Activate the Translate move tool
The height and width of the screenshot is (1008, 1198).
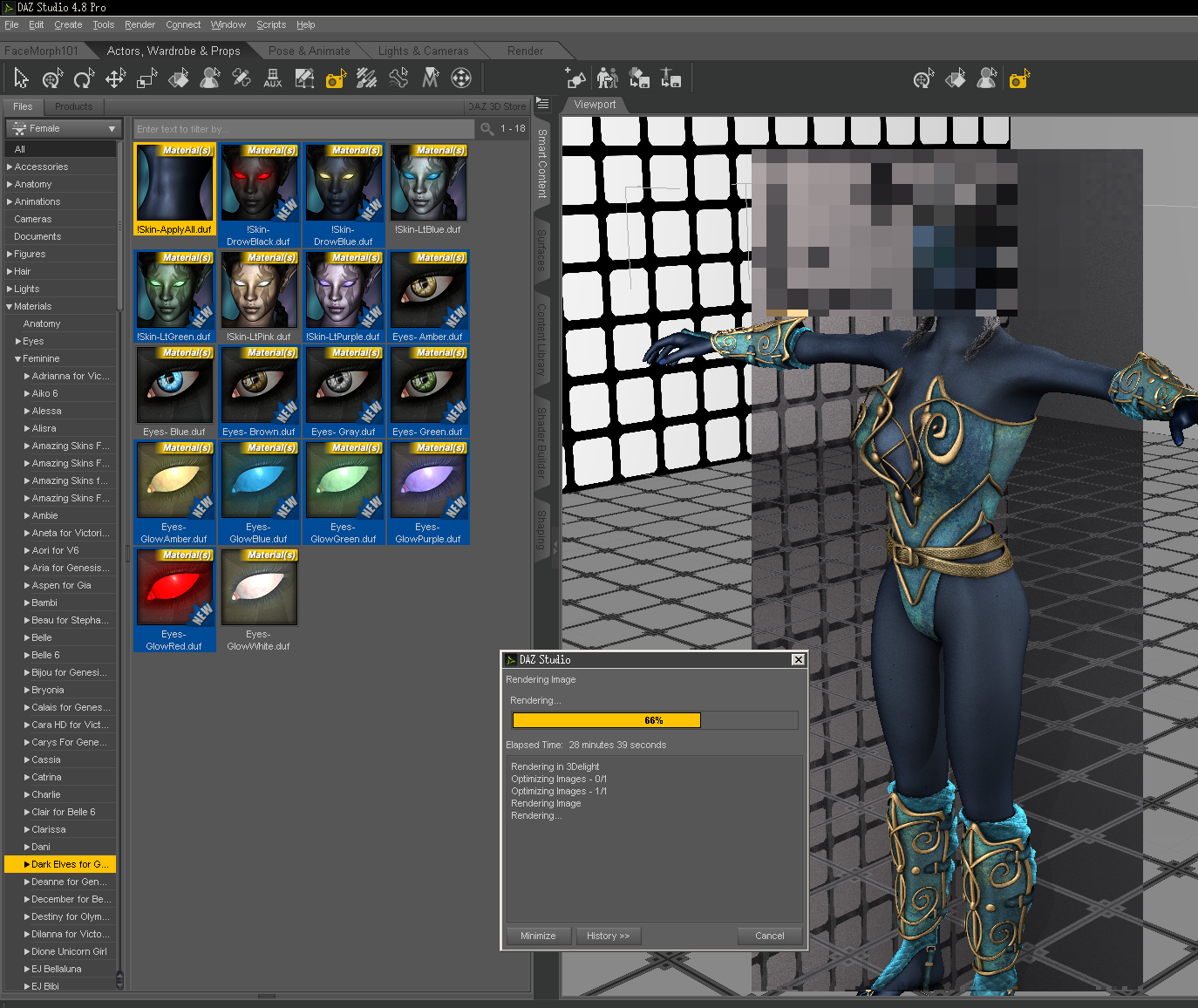tap(115, 78)
